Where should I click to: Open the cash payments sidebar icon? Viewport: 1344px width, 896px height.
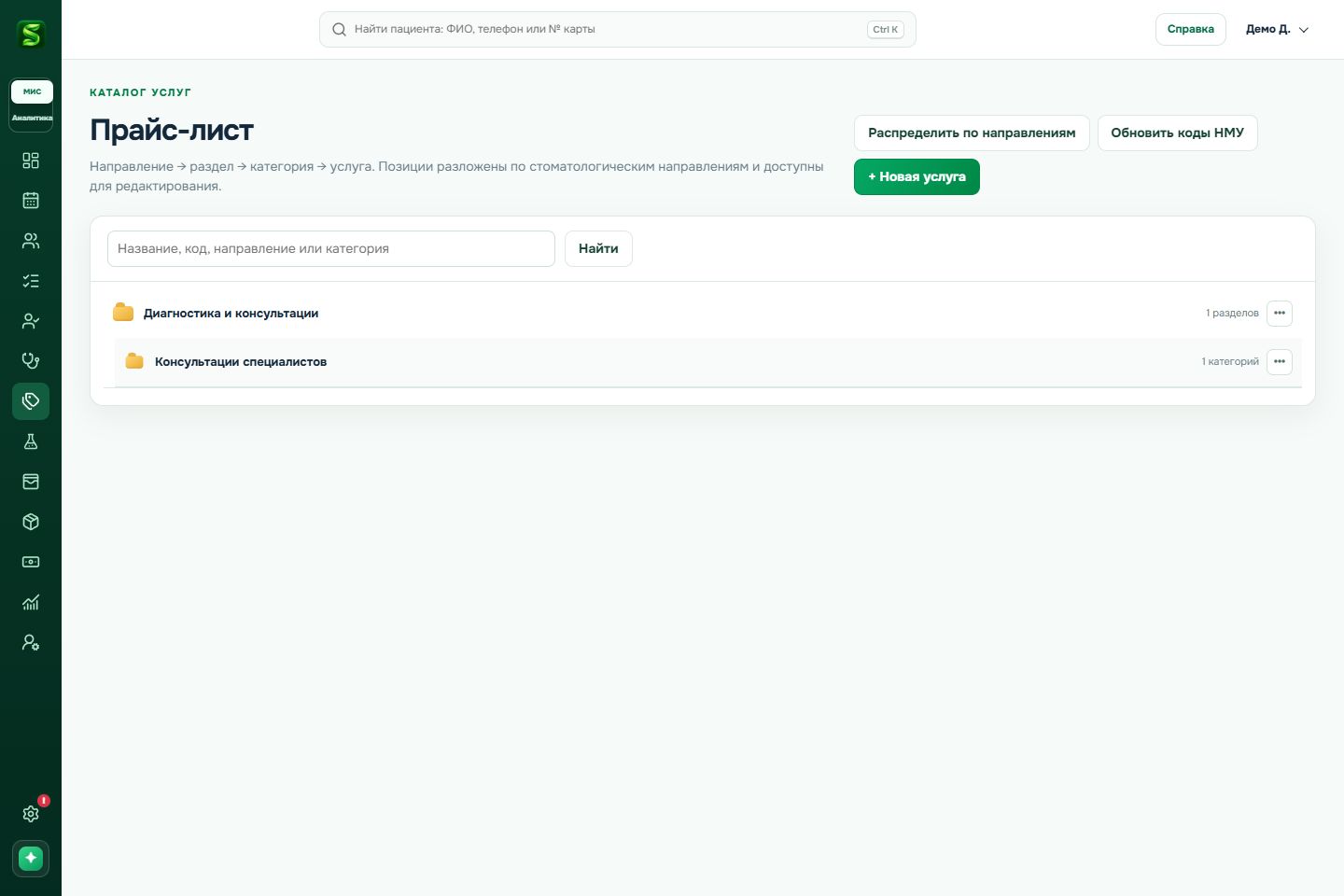31,562
